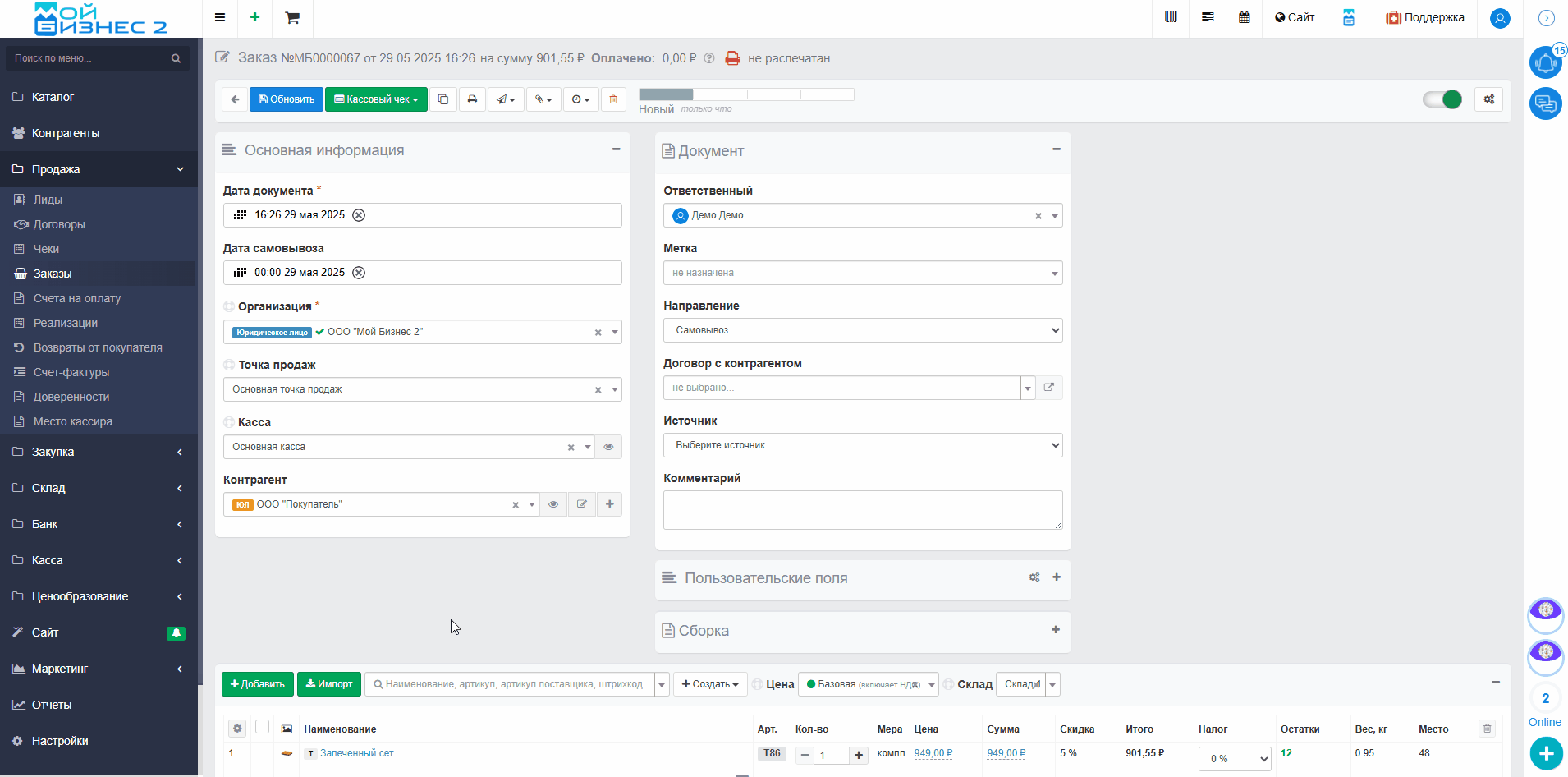The height and width of the screenshot is (777, 1568).
Task: Open the shopping cart icon
Action: (x=292, y=17)
